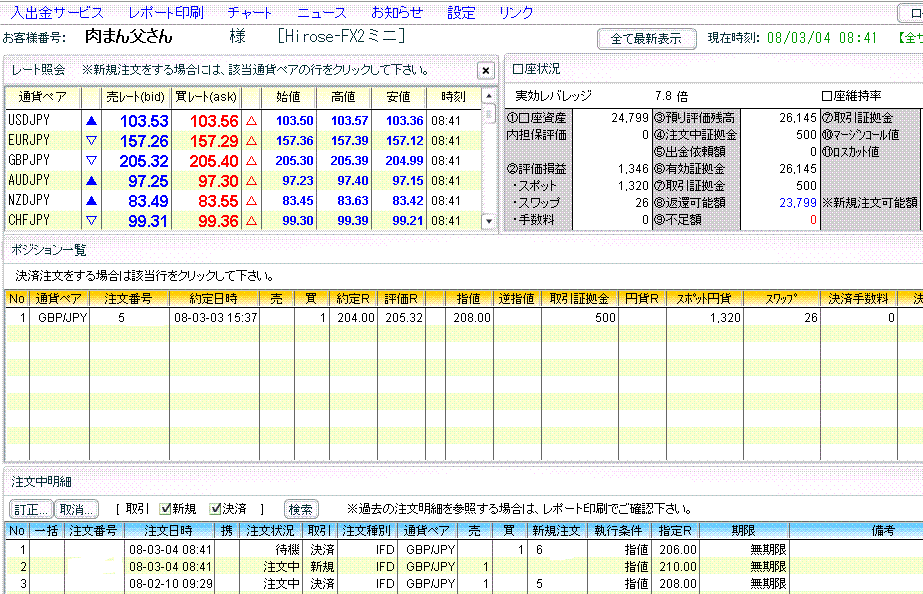Click the AUDJPY blue up-arrow indicator
923x594 pixels.
(x=92, y=181)
